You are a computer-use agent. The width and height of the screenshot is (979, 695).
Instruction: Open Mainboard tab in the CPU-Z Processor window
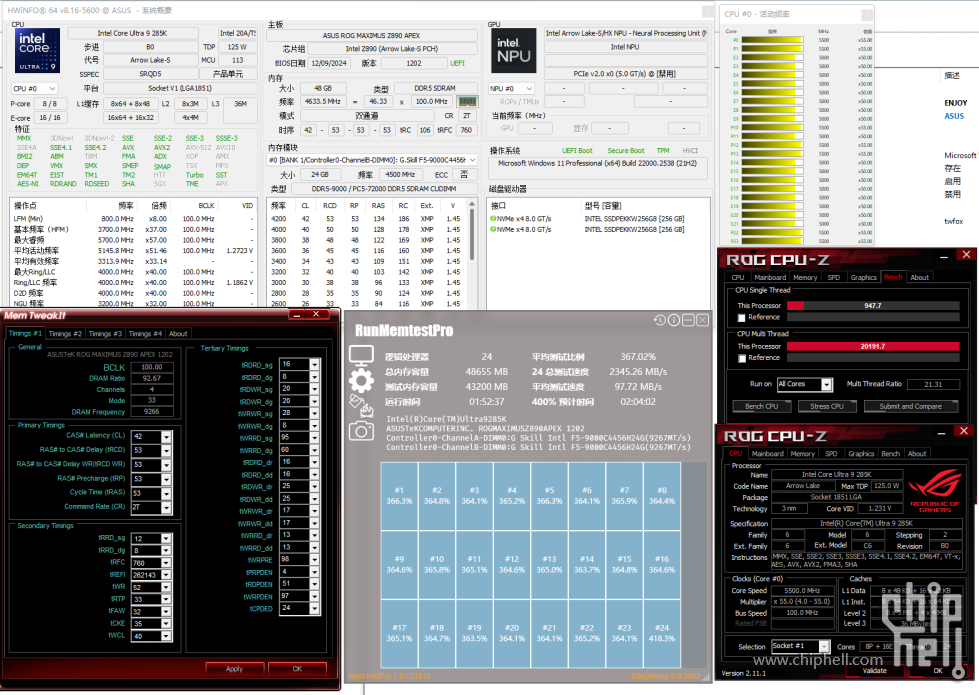[767, 454]
